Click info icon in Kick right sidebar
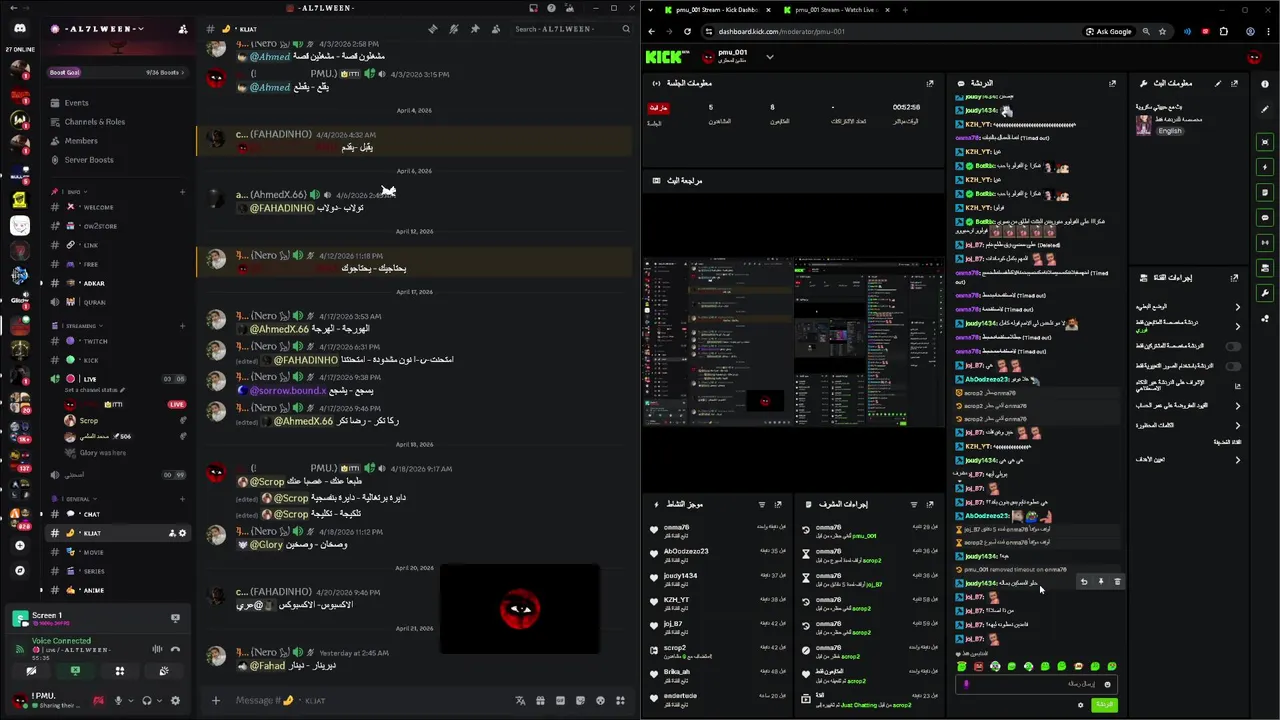This screenshot has height=720, width=1280. [x=1265, y=84]
